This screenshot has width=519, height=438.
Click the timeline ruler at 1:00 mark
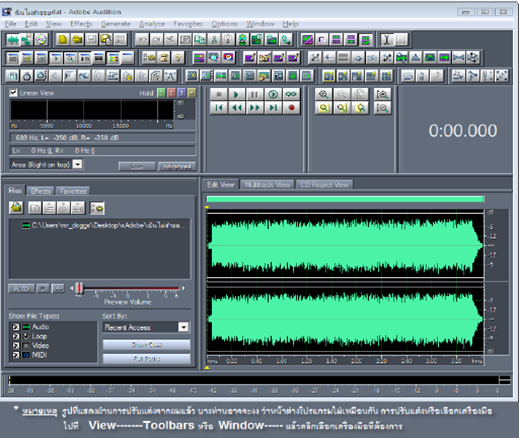282,361
